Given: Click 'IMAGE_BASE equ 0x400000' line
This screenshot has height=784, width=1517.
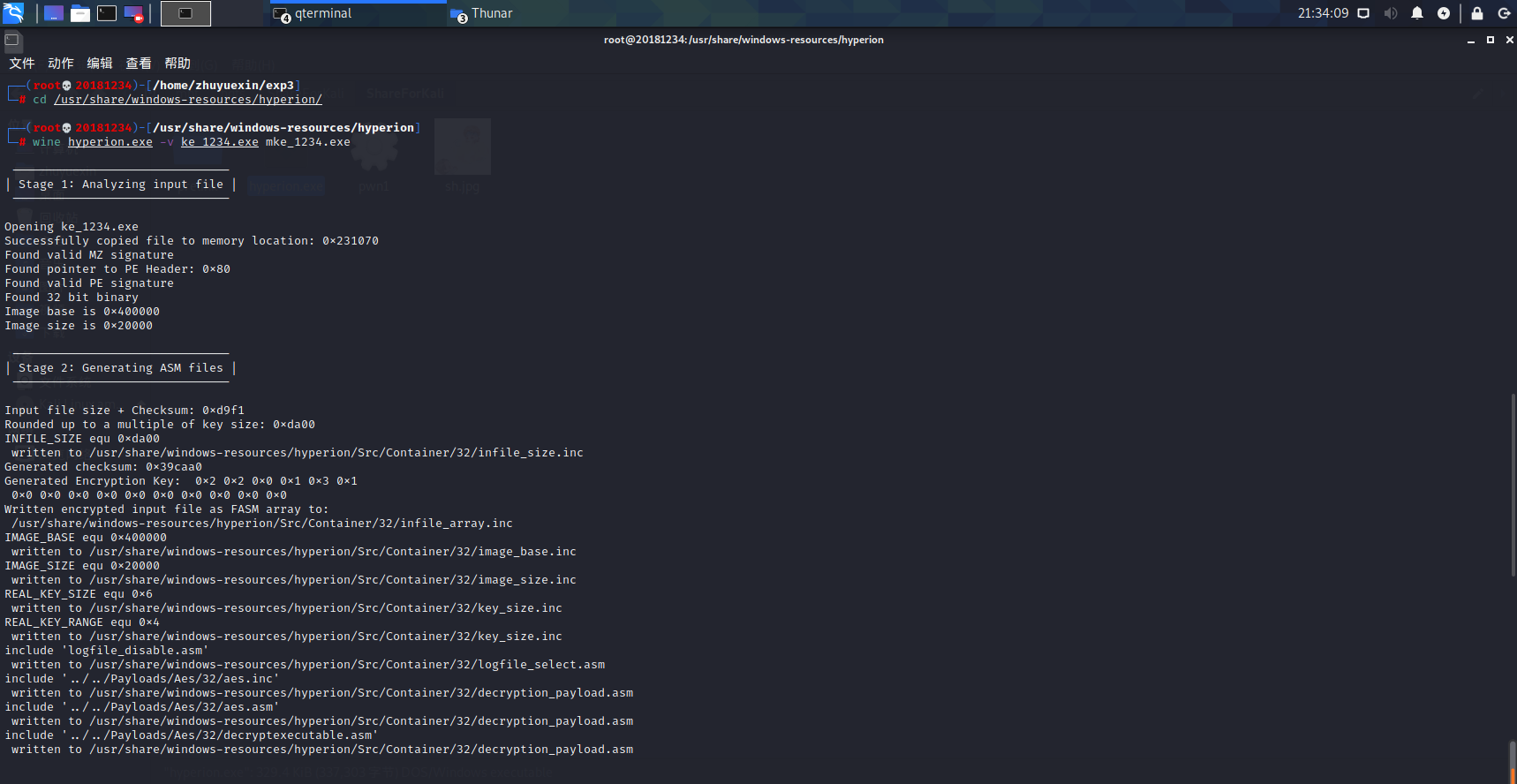Looking at the screenshot, I should click(86, 538).
